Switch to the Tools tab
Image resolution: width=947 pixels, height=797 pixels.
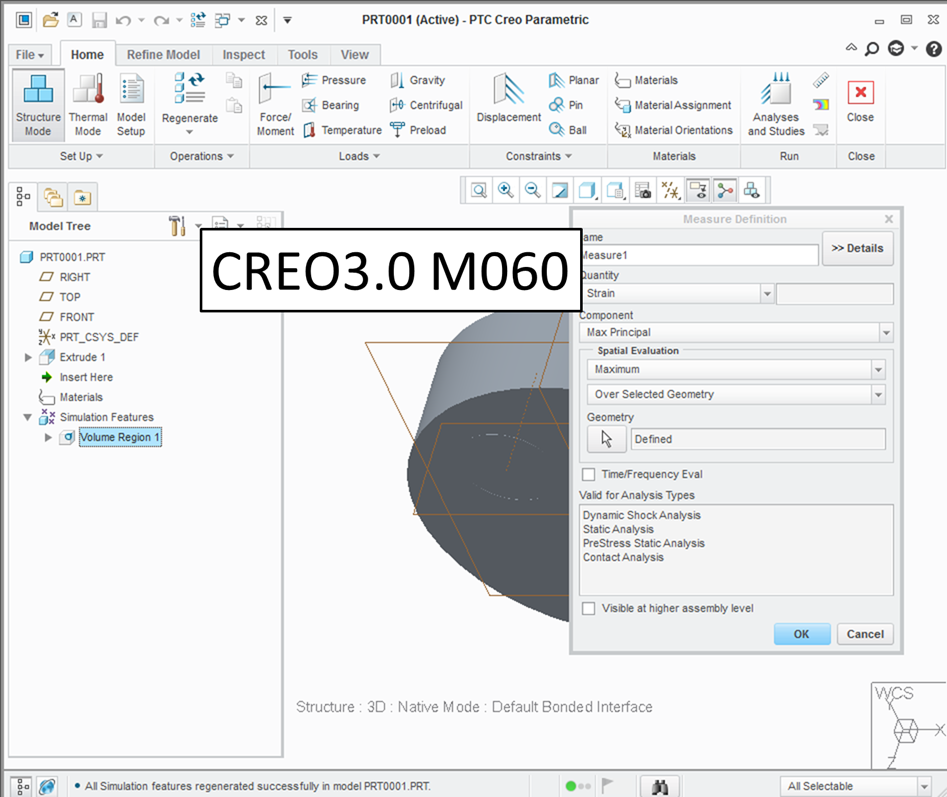pyautogui.click(x=303, y=55)
